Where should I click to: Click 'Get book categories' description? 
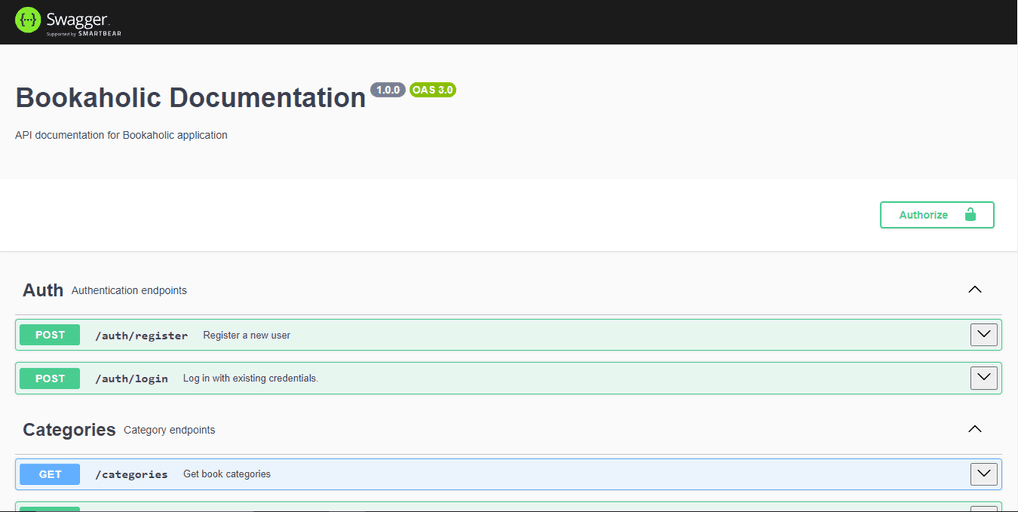click(227, 474)
